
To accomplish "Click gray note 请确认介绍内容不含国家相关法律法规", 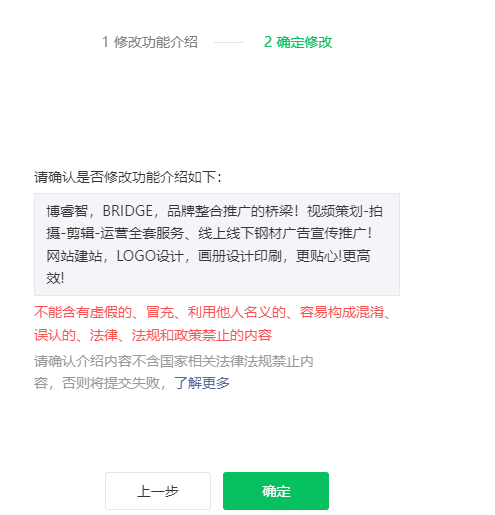I will click(174, 361).
